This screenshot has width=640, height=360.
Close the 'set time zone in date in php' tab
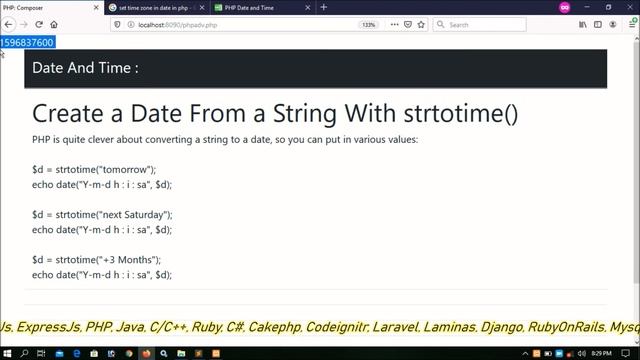tap(202, 7)
